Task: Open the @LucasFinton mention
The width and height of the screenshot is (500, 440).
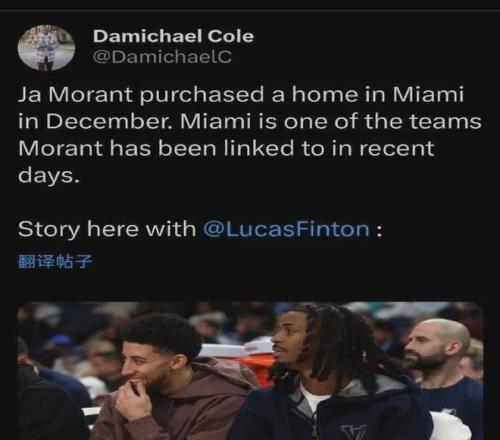Action: [x=286, y=229]
